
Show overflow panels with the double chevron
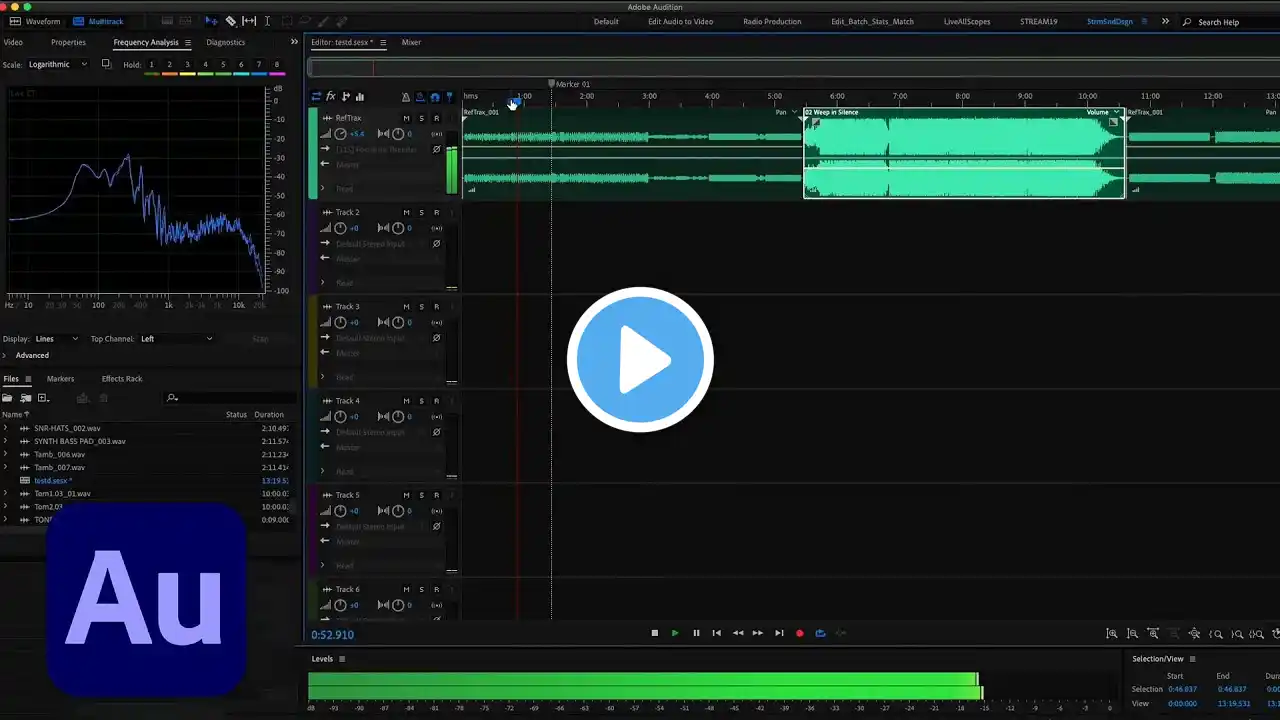(x=294, y=42)
